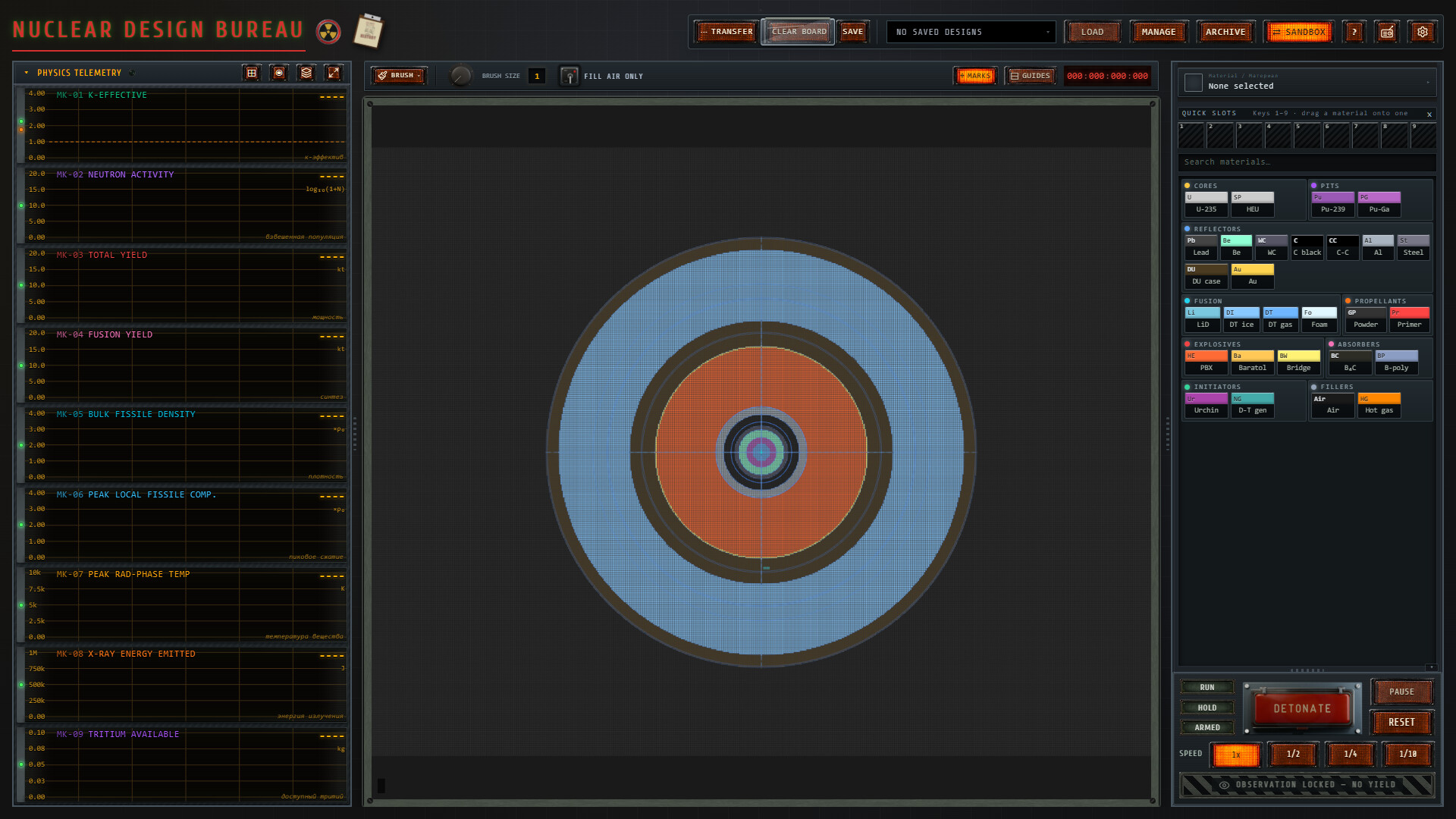
Task: Open settings gear icon
Action: 1423,32
